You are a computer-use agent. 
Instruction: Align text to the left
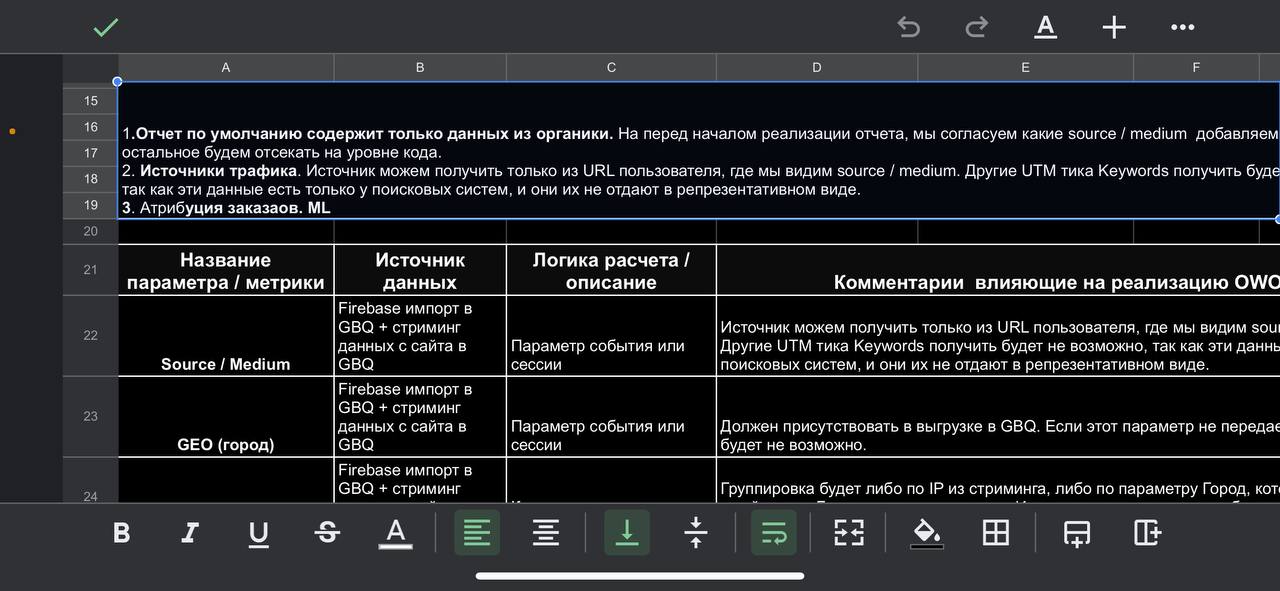(x=477, y=533)
